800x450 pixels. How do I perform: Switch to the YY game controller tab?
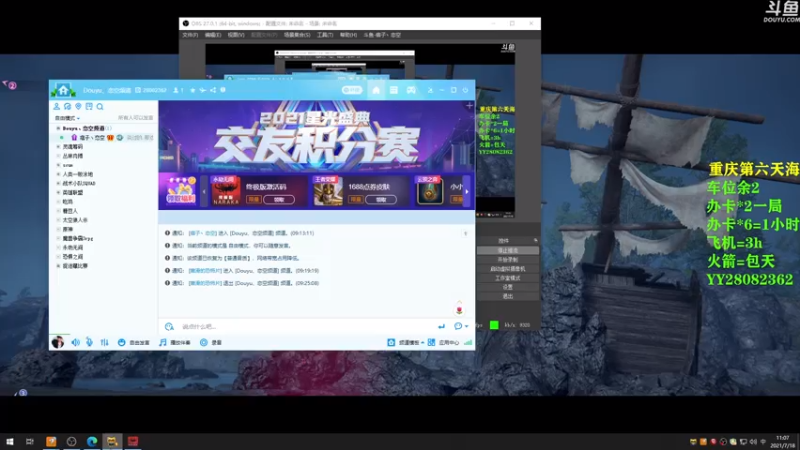411,90
